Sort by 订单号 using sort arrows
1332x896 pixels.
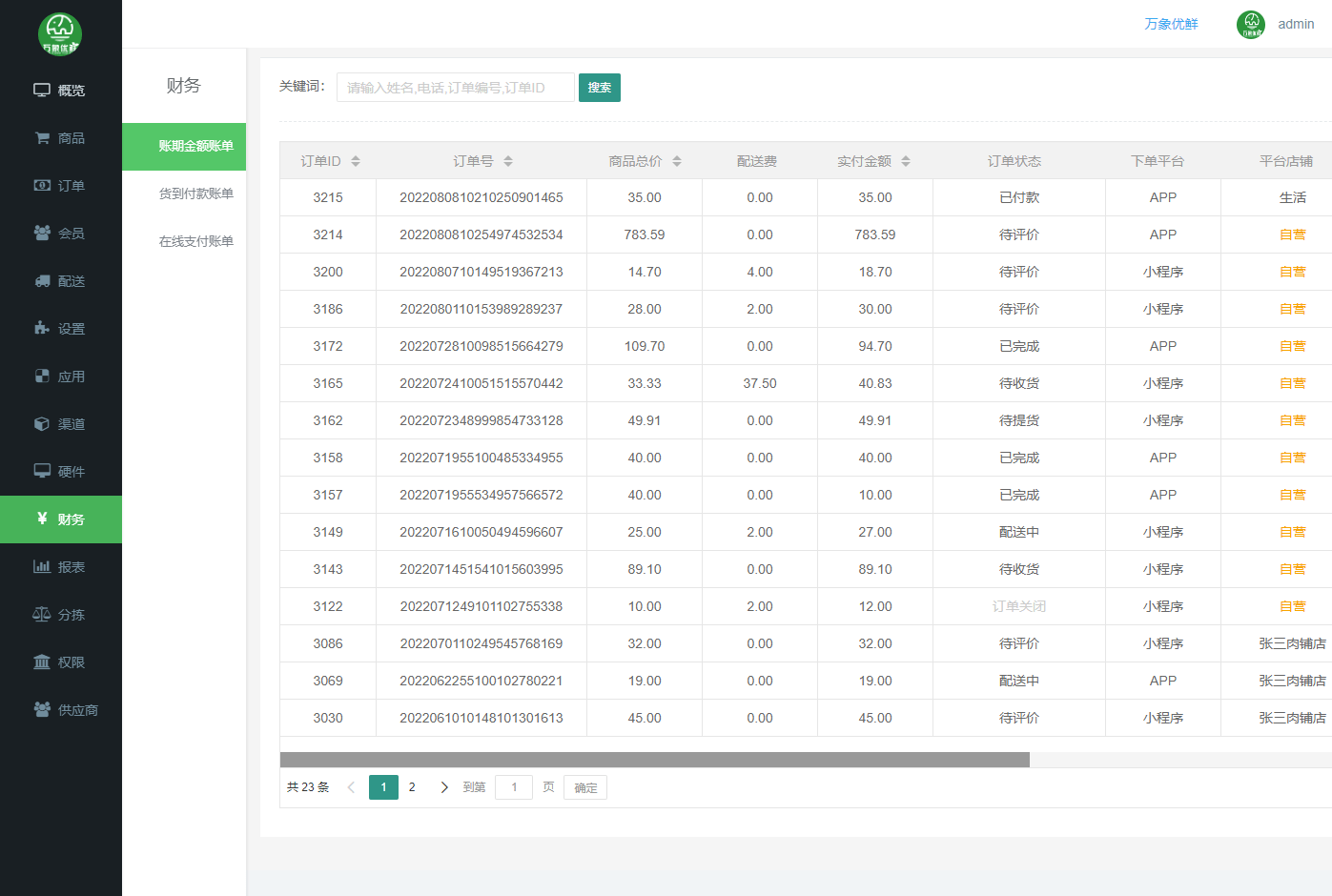[508, 161]
